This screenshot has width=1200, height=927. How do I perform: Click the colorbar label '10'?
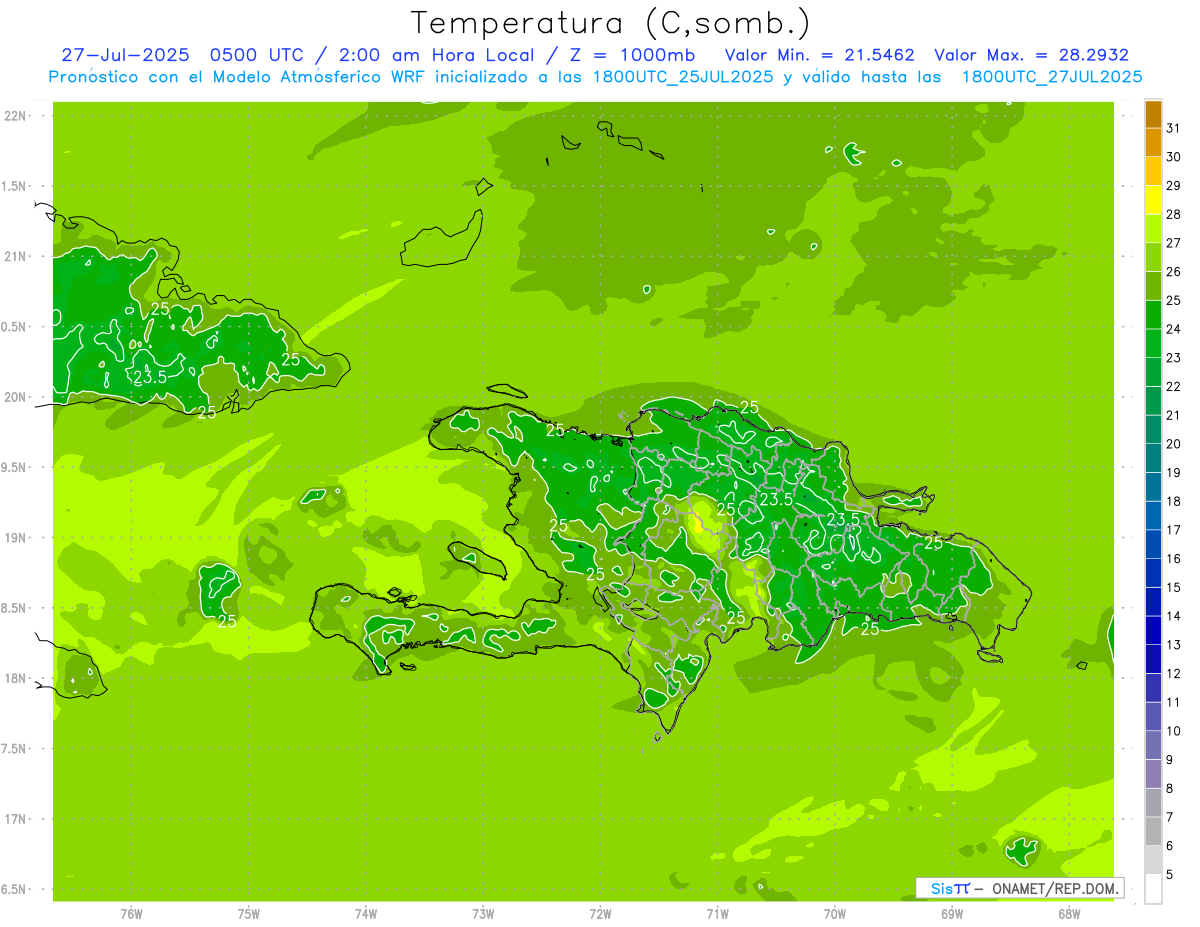[1174, 731]
